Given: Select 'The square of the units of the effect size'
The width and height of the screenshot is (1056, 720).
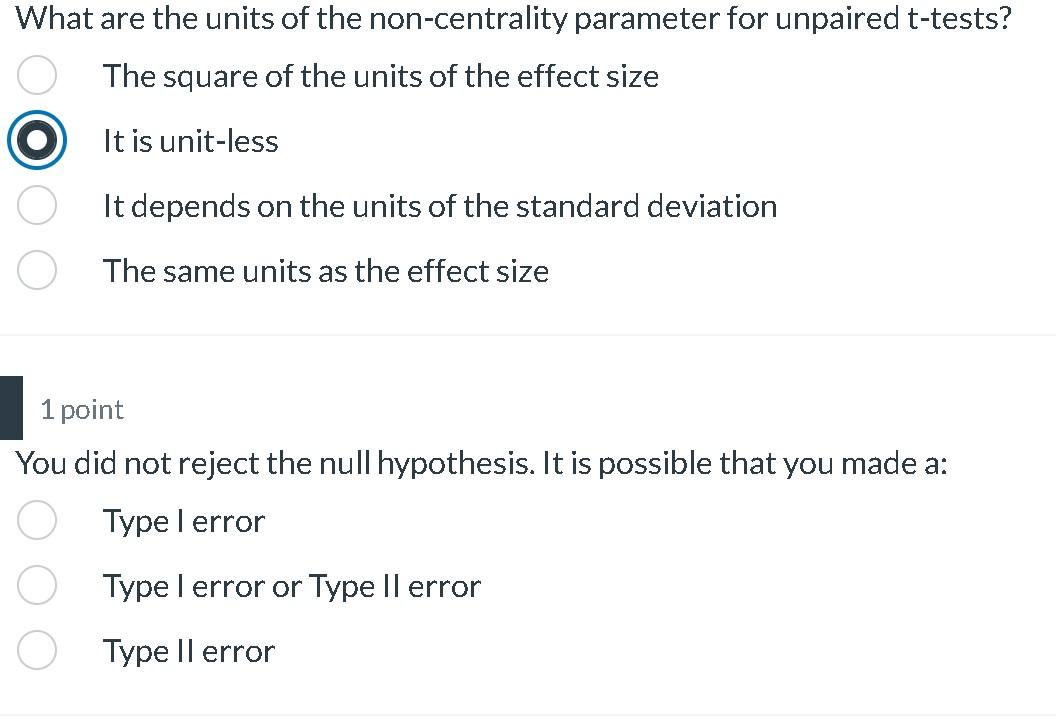Looking at the screenshot, I should pyautogui.click(x=37, y=75).
